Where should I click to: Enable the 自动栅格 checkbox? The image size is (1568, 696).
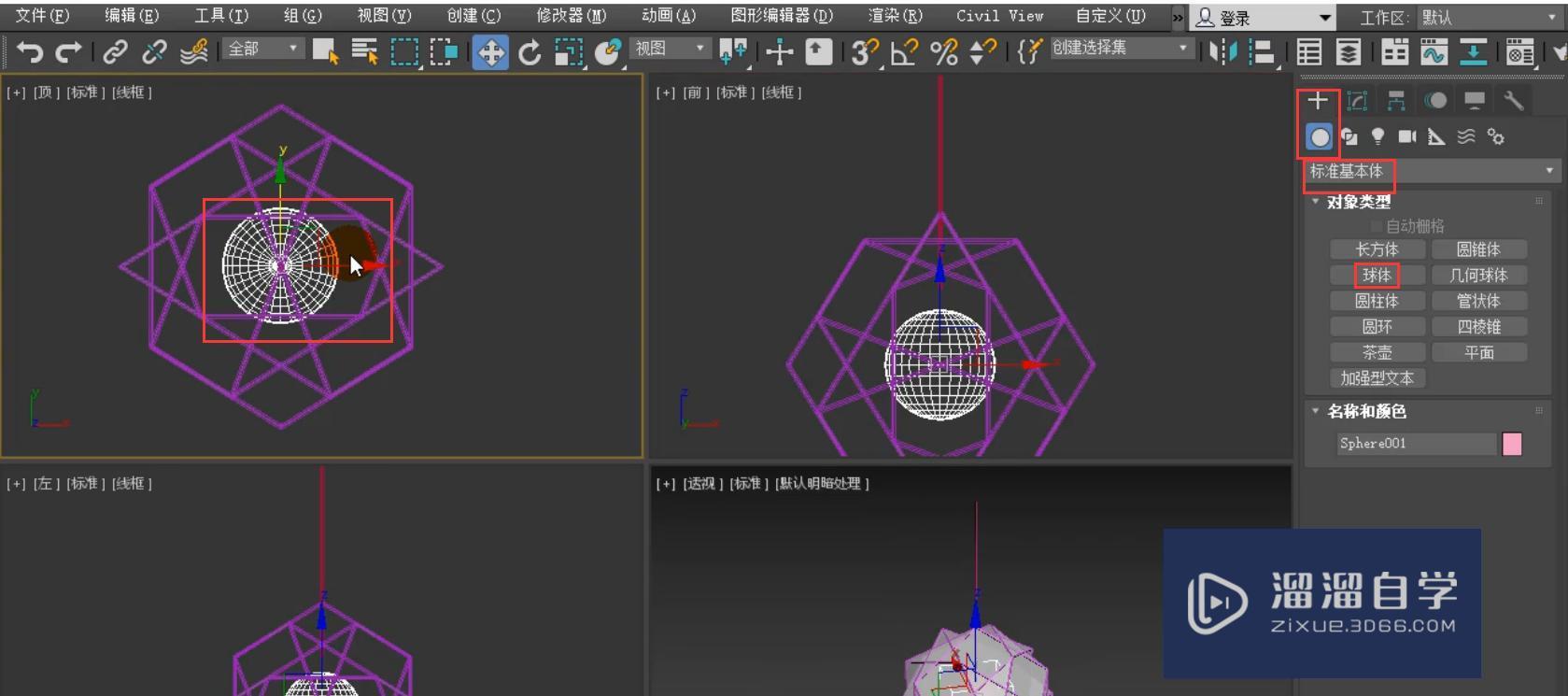1377,226
